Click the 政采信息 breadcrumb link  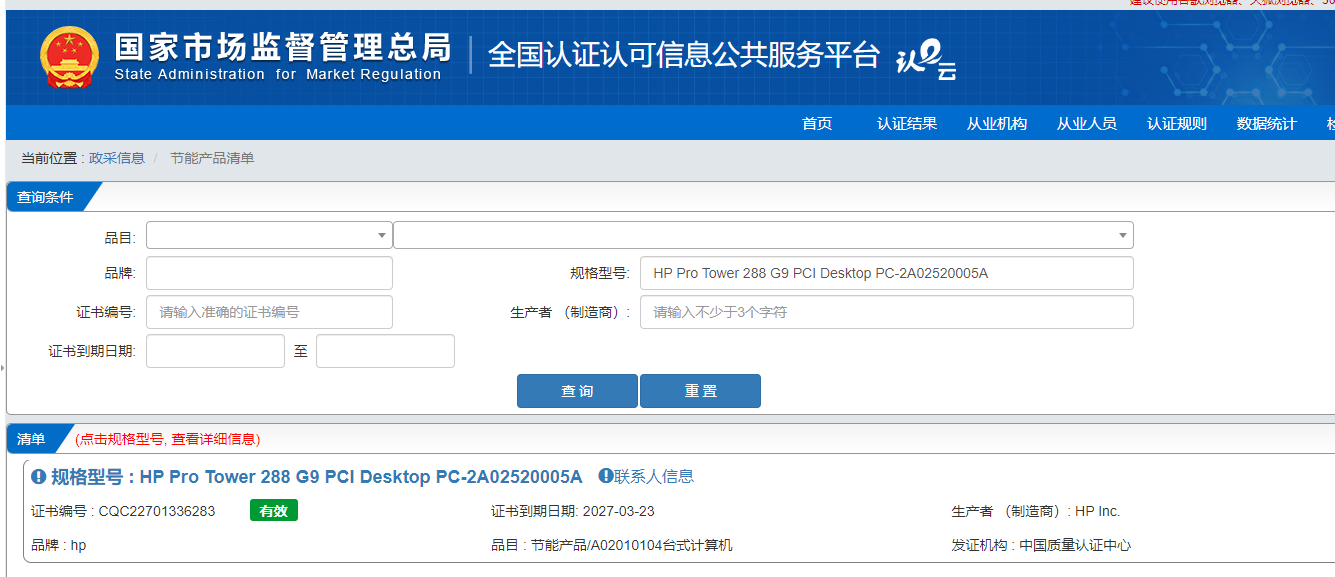[117, 158]
